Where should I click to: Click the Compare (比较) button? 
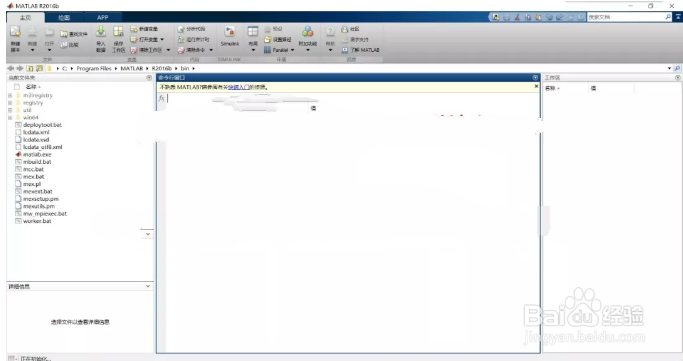(69, 44)
